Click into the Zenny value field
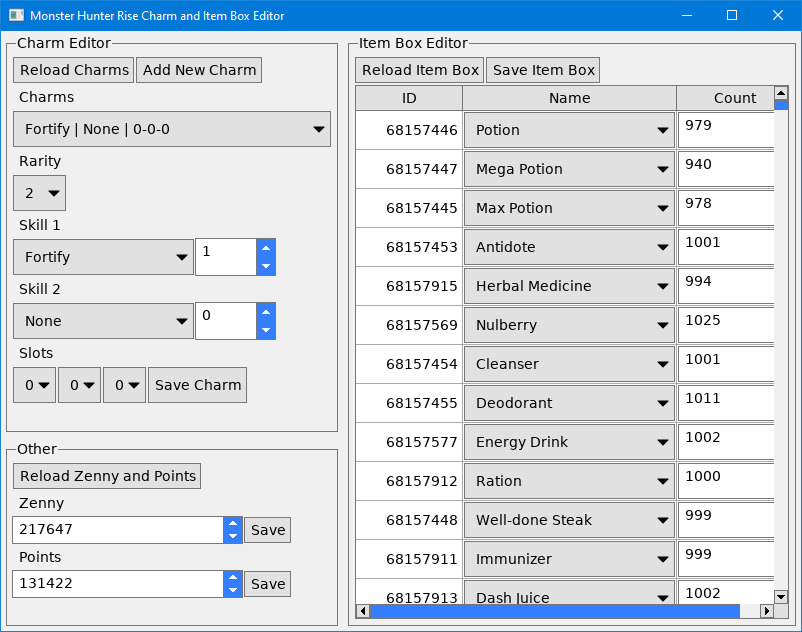 (118, 530)
